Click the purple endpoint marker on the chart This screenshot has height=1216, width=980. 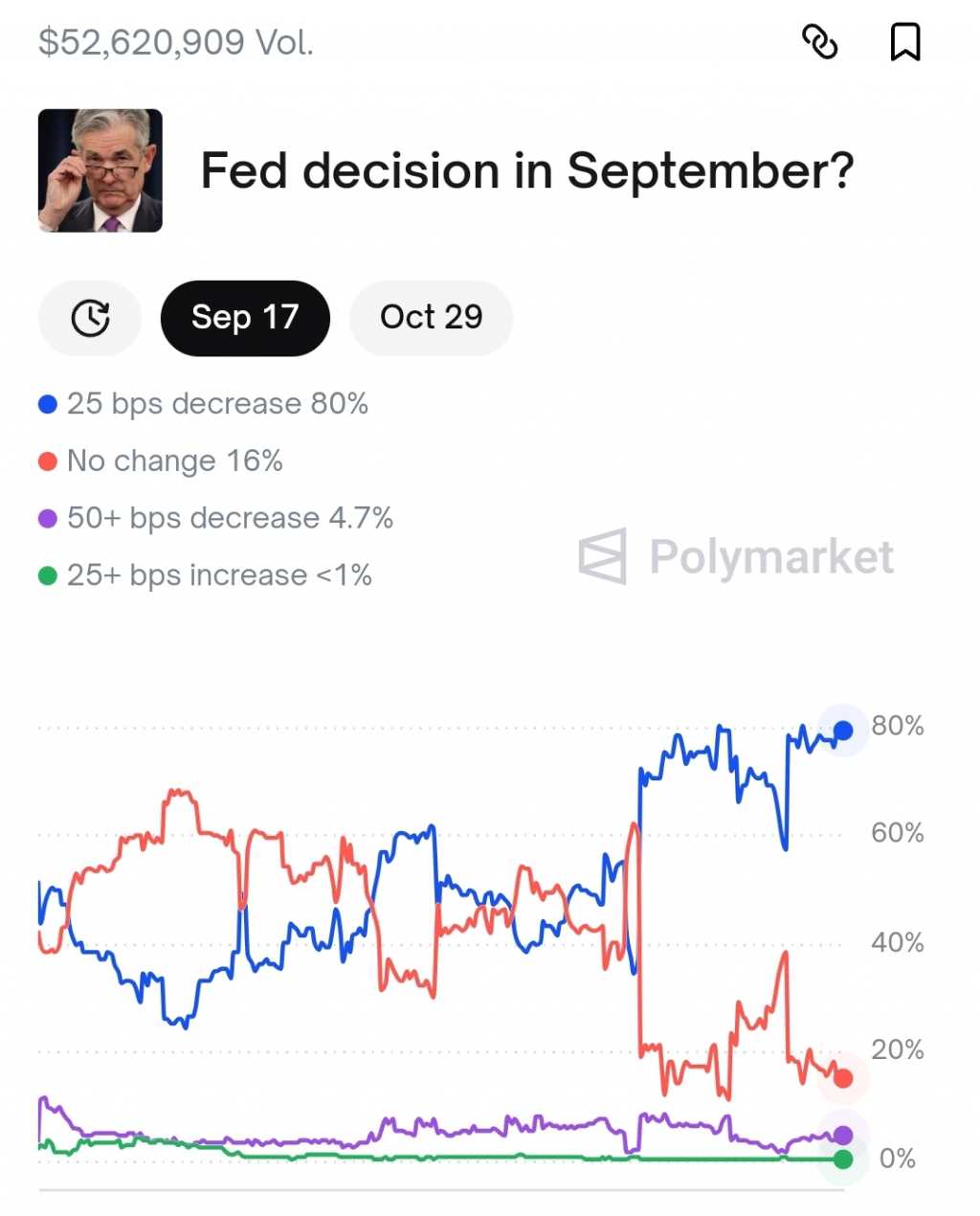click(x=843, y=1136)
